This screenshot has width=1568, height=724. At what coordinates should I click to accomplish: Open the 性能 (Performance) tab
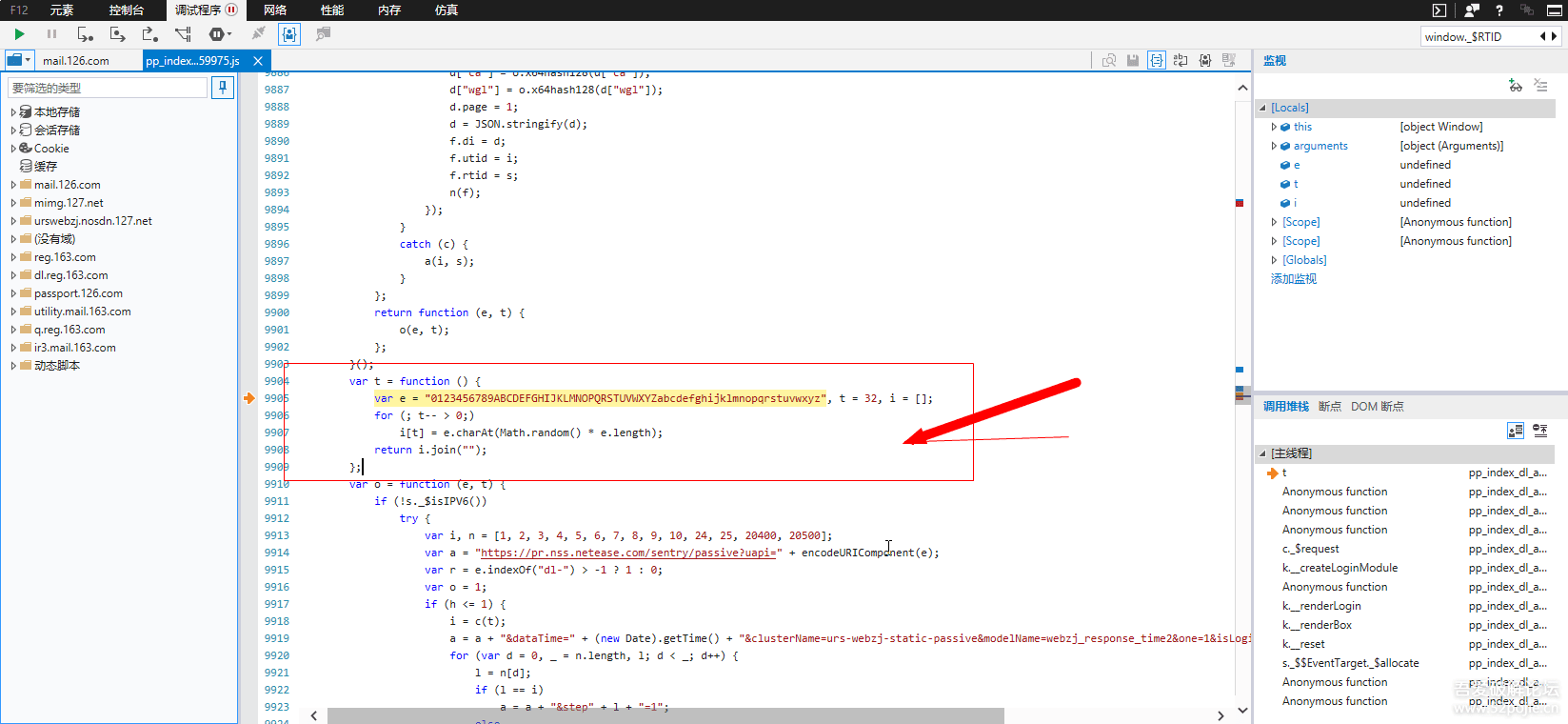[x=332, y=10]
